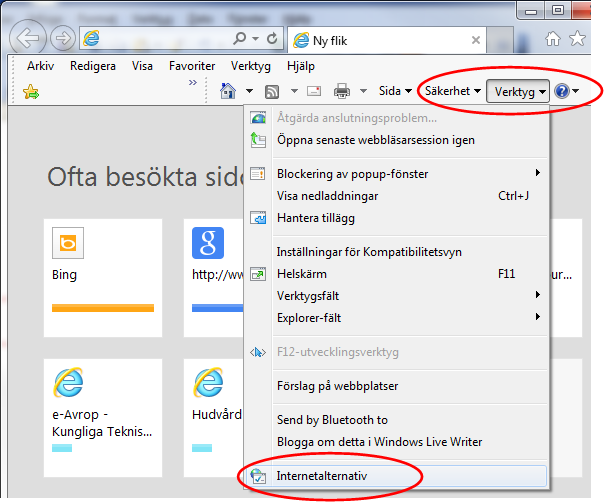The image size is (604, 502).
Task: Open the Säkerhet dropdown
Action: click(x=452, y=91)
